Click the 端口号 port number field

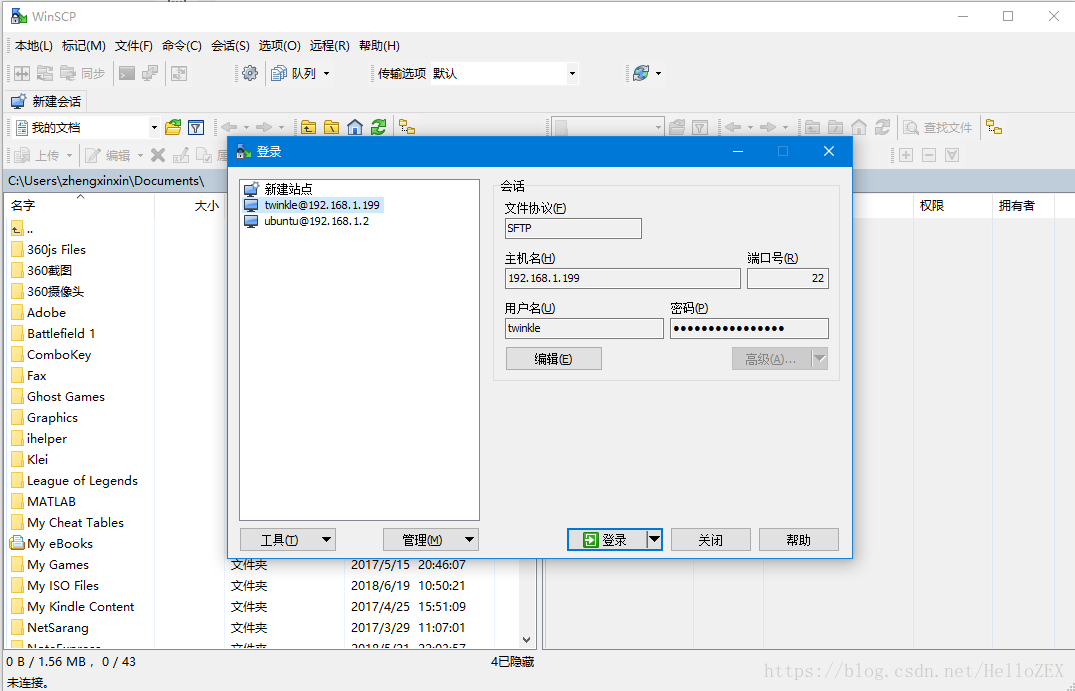tap(788, 278)
